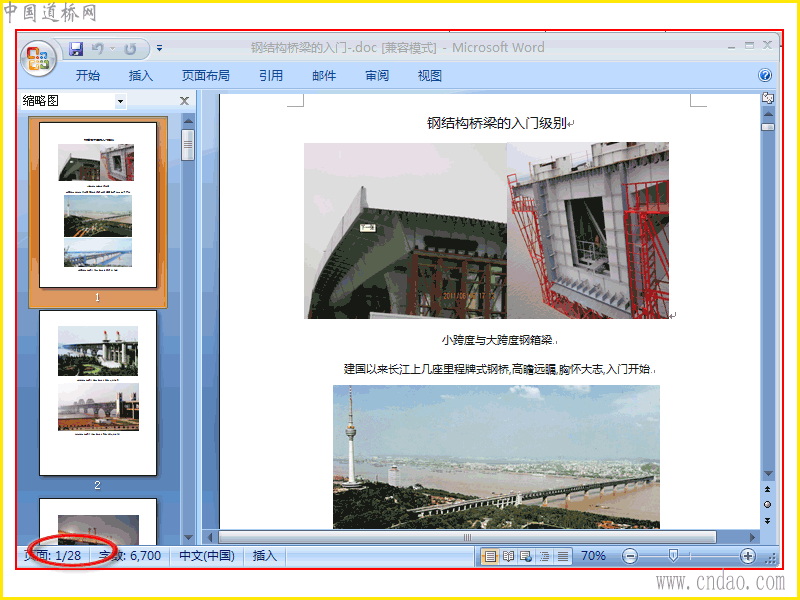Select page 2 thumbnail
This screenshot has width=800, height=600.
98,393
